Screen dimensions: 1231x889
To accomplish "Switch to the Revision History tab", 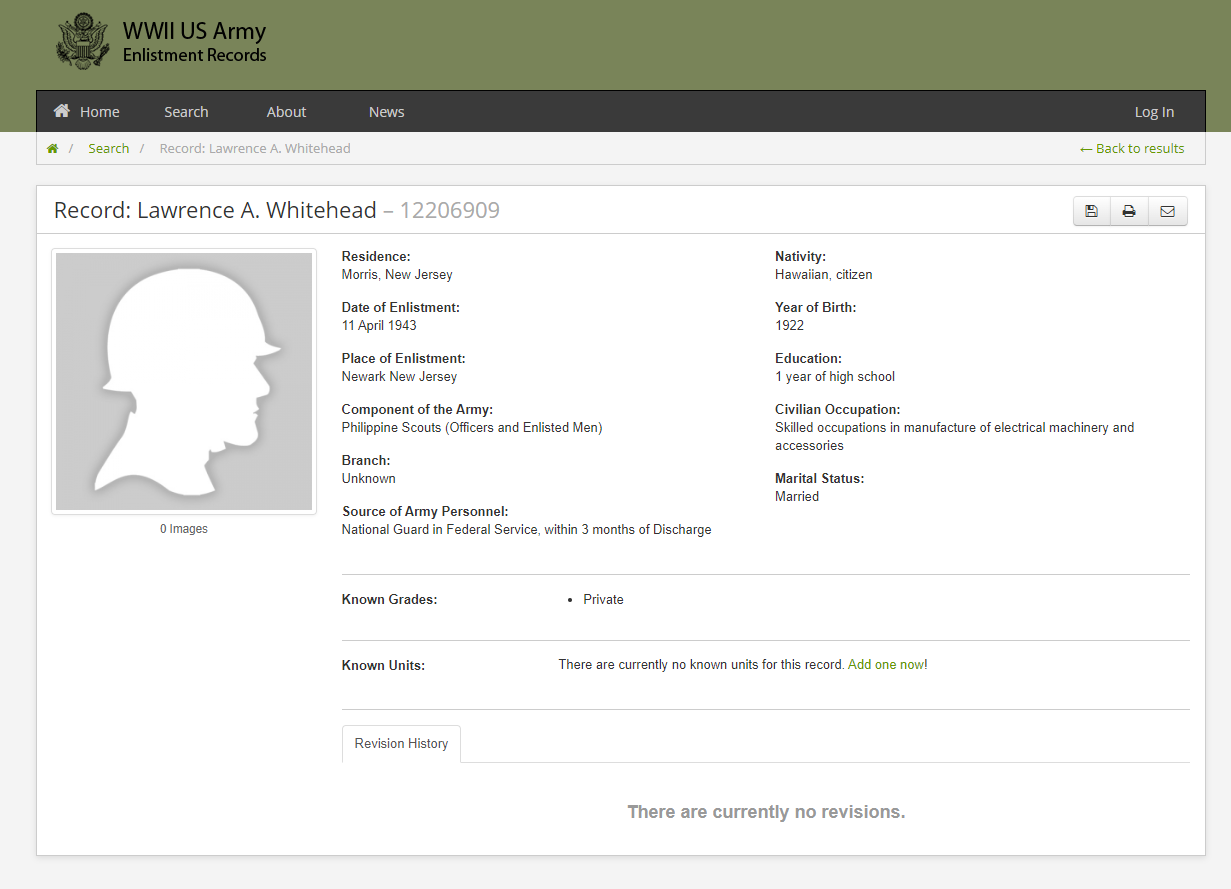I will tap(401, 744).
